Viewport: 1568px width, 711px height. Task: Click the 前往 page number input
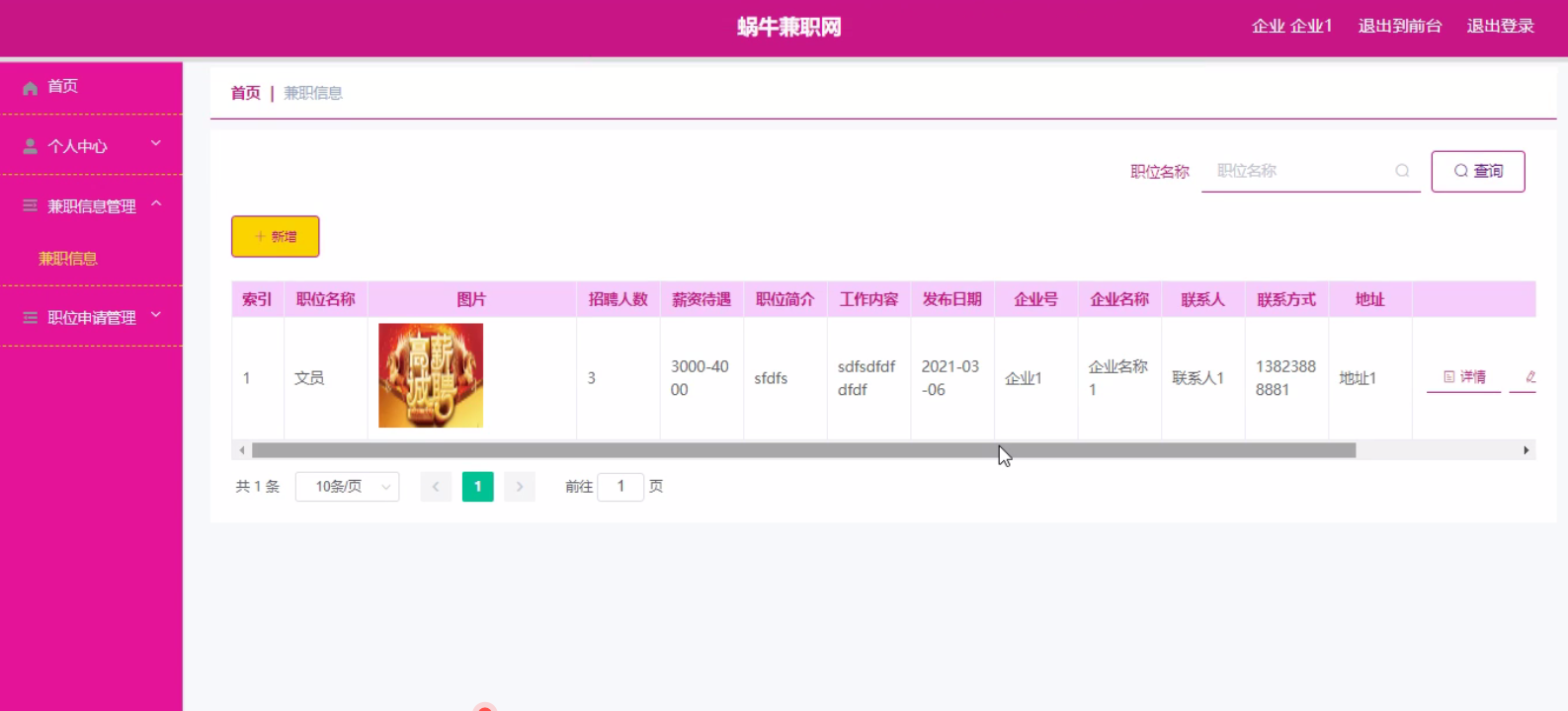coord(620,487)
